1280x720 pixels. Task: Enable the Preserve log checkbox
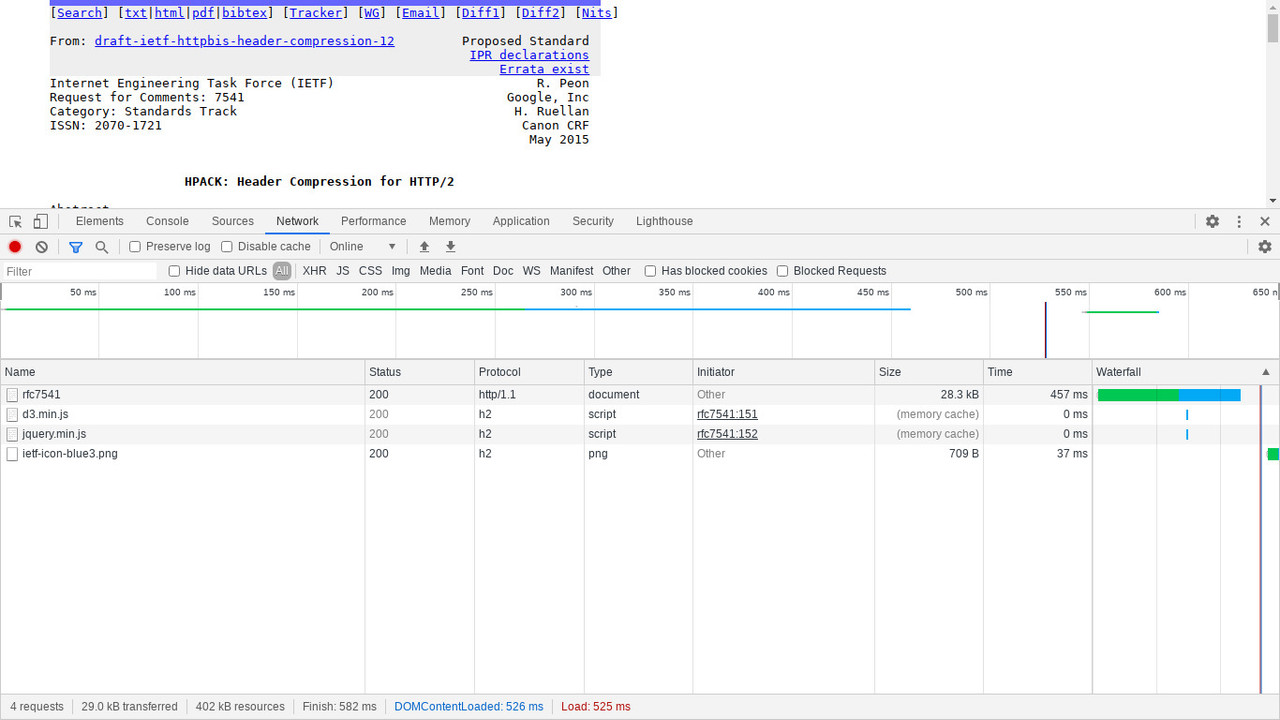[x=135, y=247]
